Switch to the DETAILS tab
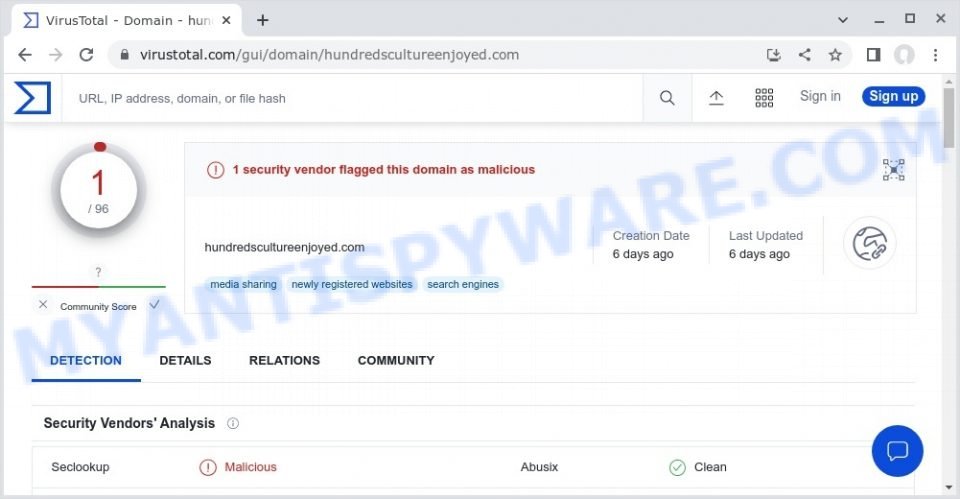The width and height of the screenshot is (960, 499). [185, 361]
